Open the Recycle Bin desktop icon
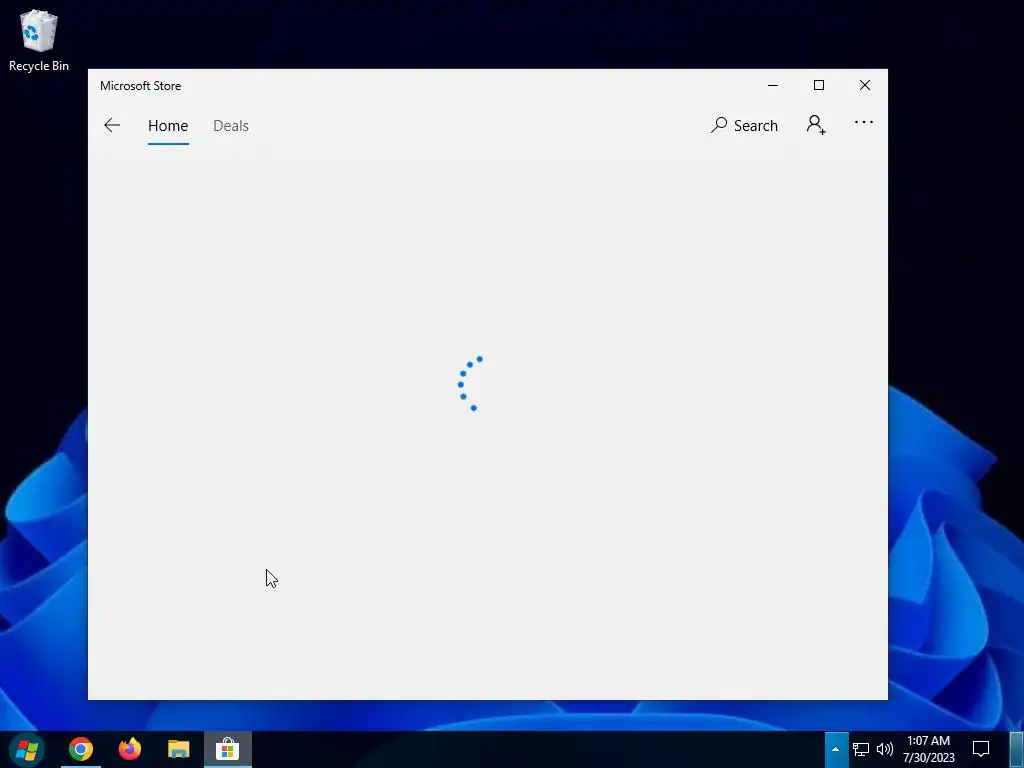The width and height of the screenshot is (1024, 768). click(39, 40)
